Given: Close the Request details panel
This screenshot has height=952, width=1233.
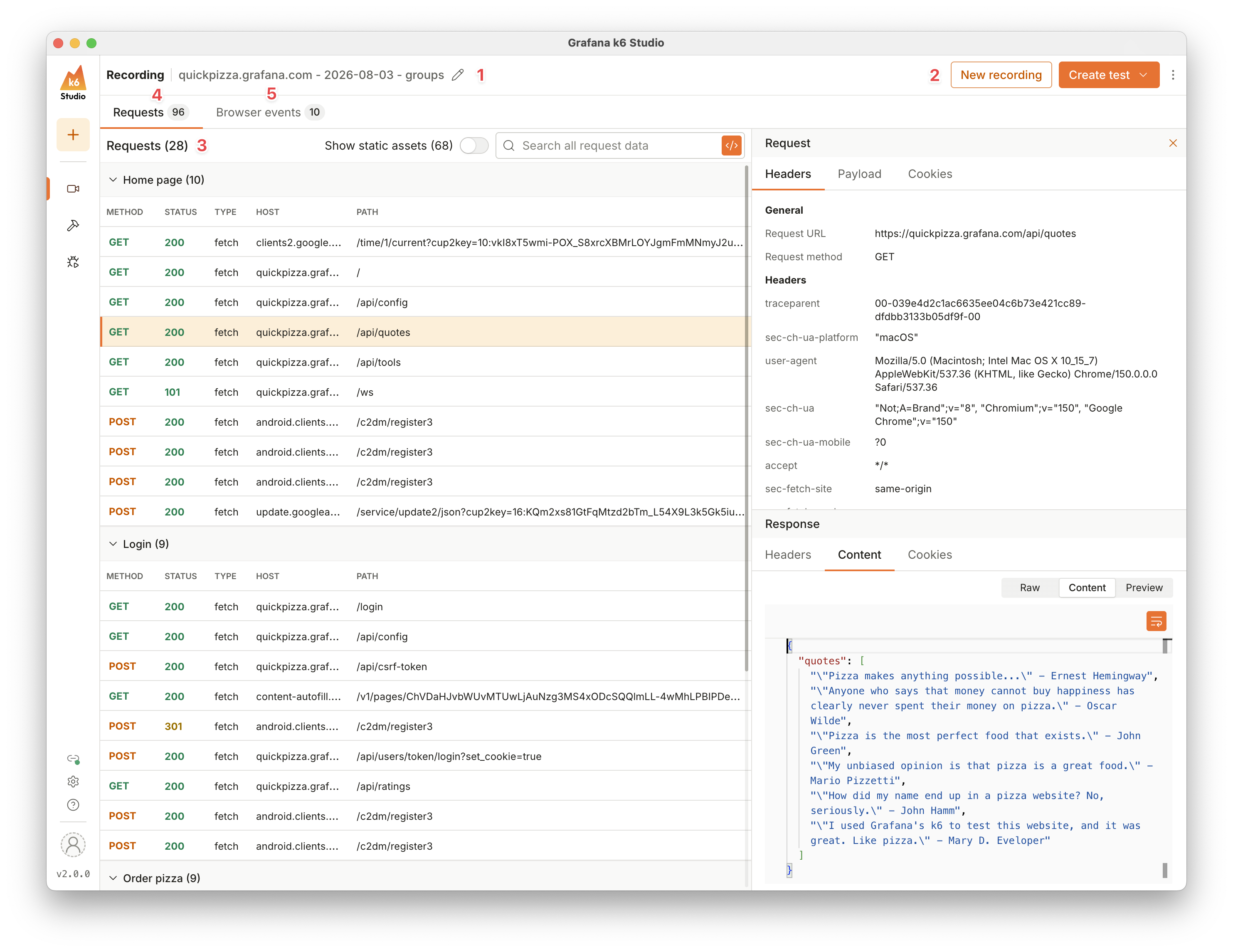Looking at the screenshot, I should pyautogui.click(x=1173, y=143).
